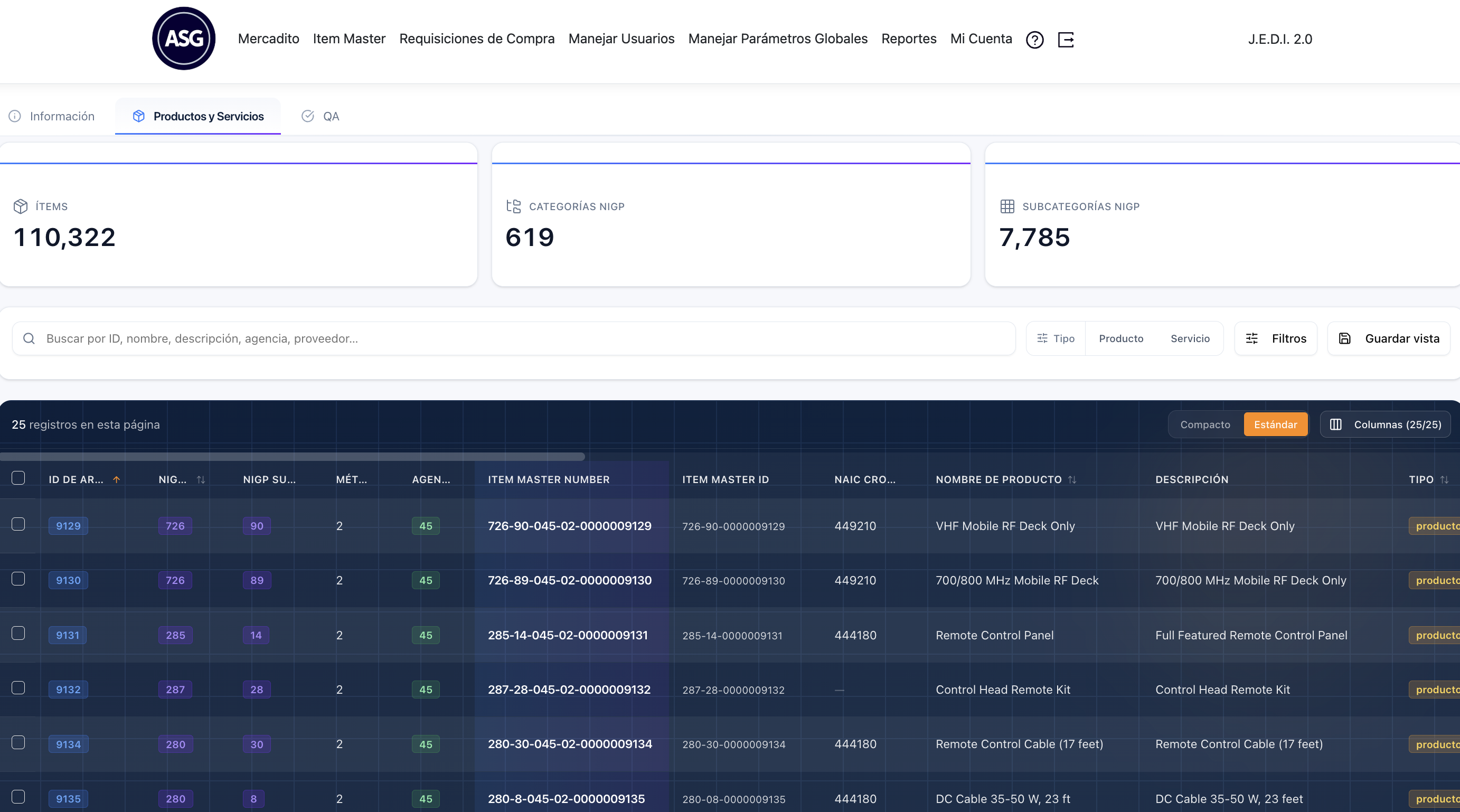Viewport: 1460px width, 812px height.
Task: Click NIGP subcategory badge 90
Action: 257,526
